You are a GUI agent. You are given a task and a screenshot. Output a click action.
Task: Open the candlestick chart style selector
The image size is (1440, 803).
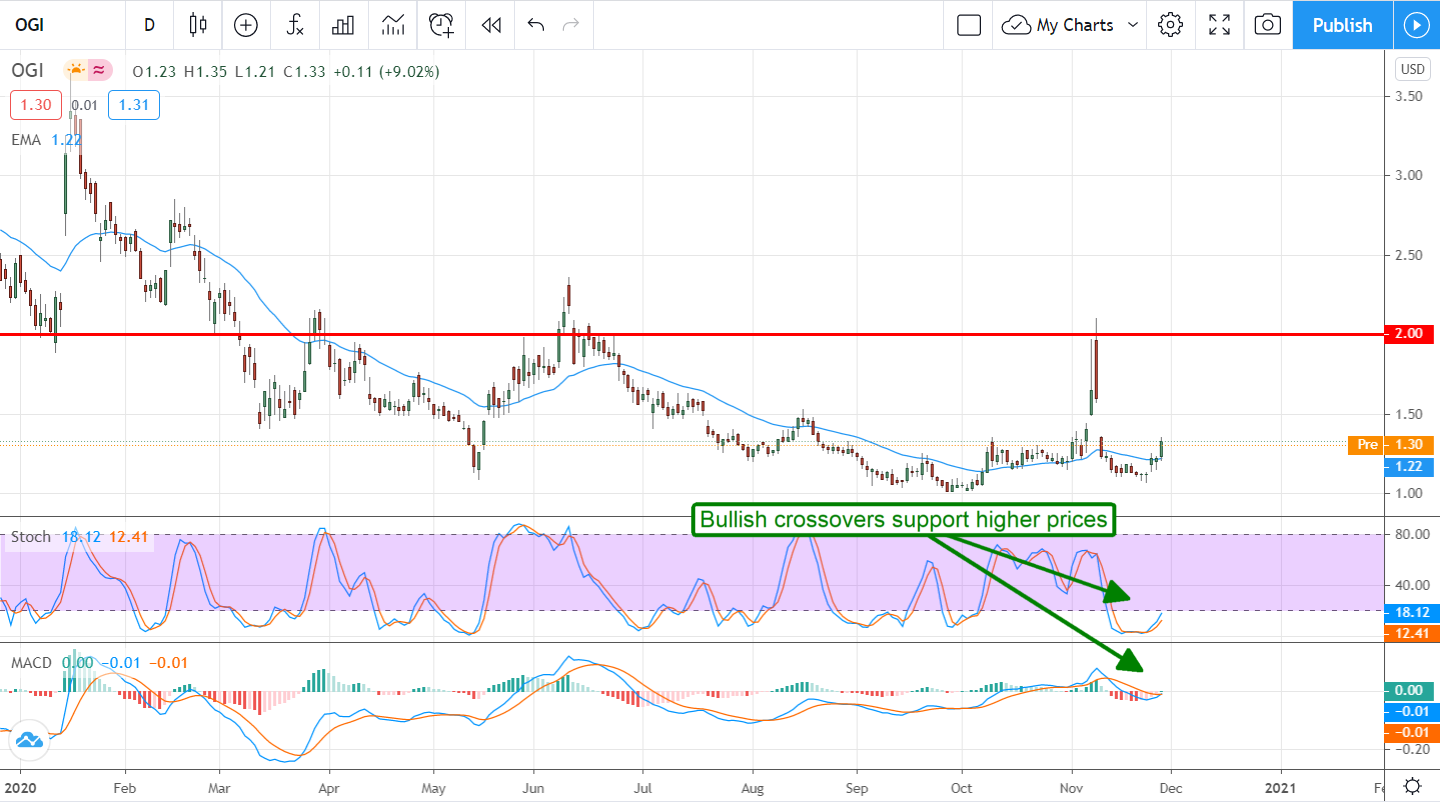[197, 25]
